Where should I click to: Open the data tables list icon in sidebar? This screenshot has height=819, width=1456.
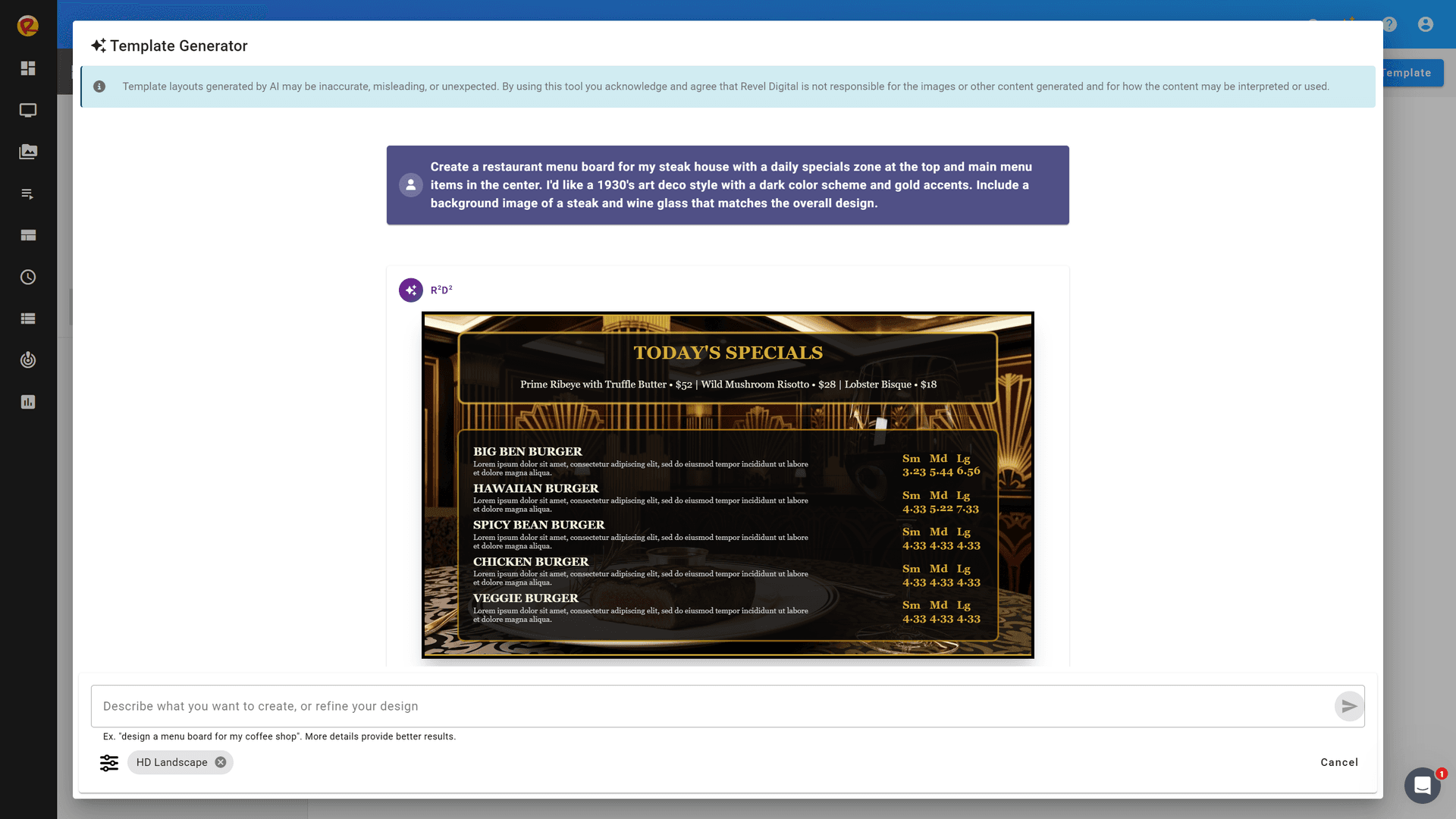click(x=28, y=318)
